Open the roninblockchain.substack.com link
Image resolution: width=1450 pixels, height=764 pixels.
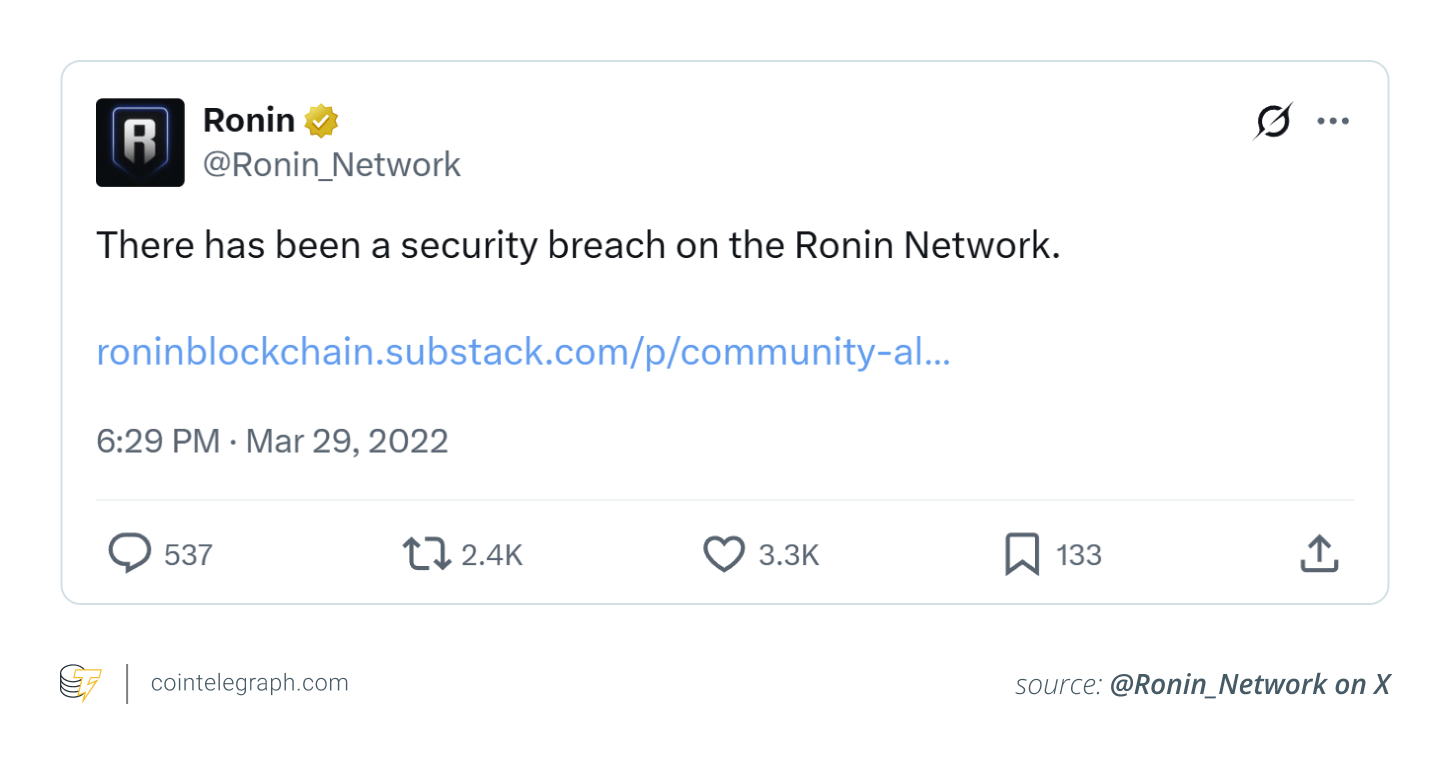[x=522, y=351]
